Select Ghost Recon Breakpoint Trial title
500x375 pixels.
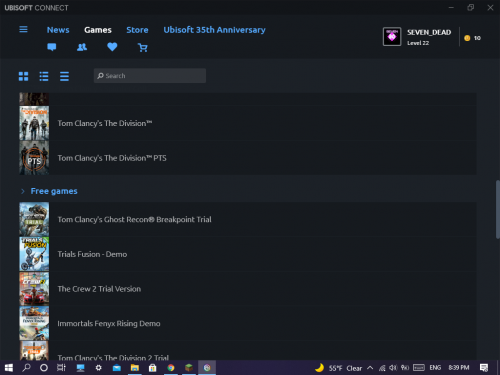pos(134,219)
